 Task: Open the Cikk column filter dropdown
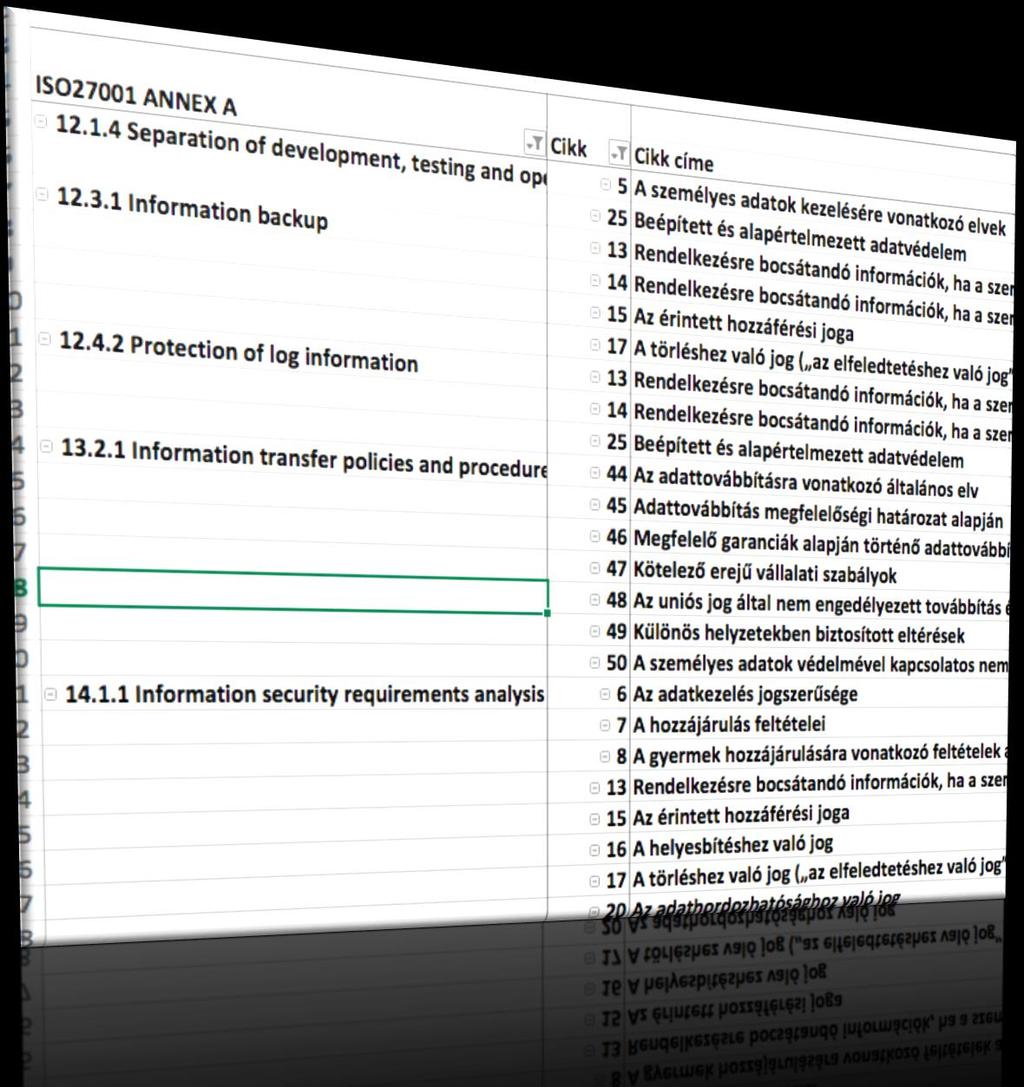tap(618, 153)
